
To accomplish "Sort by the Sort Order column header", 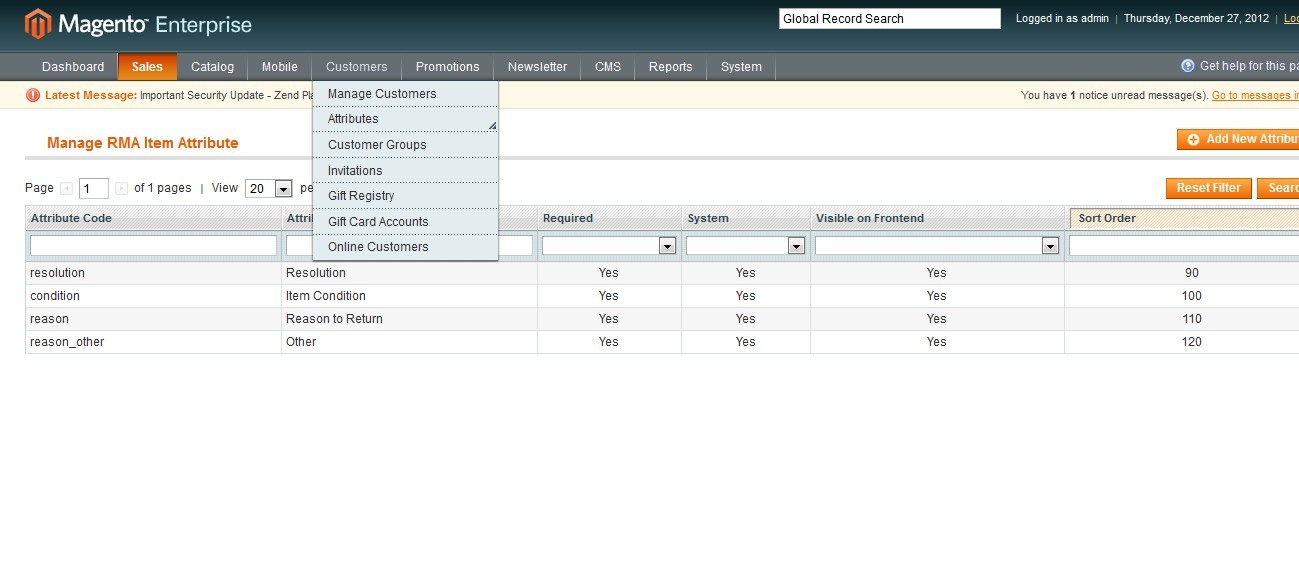I will pyautogui.click(x=1107, y=218).
